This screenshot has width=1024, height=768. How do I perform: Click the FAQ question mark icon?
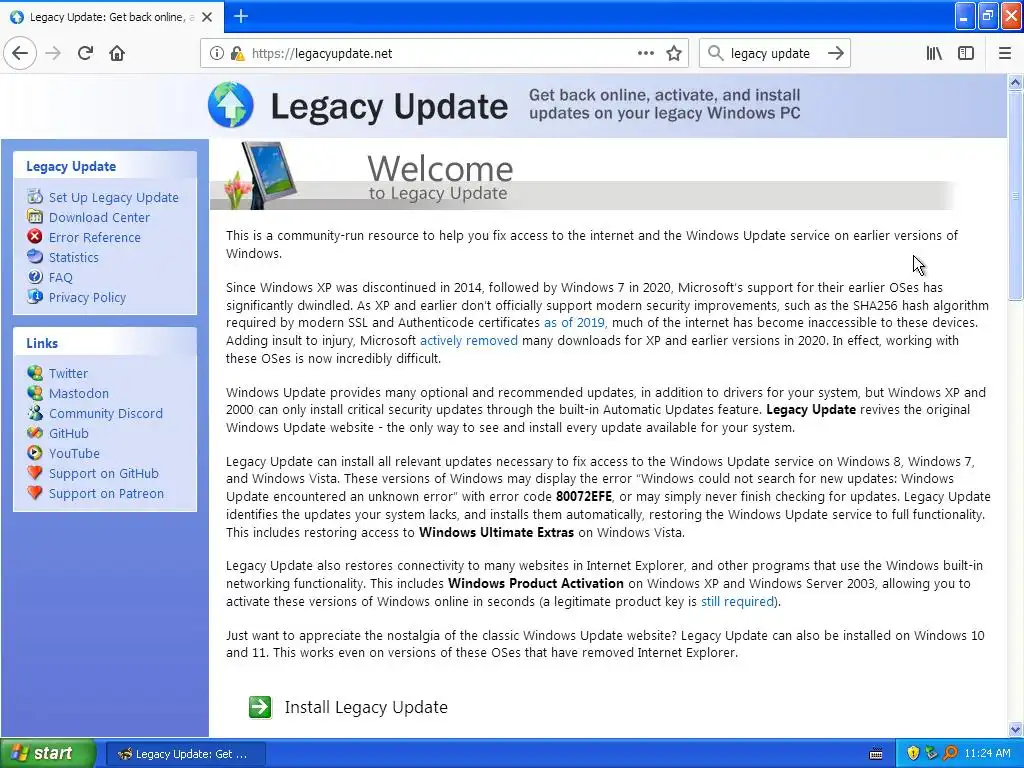35,277
